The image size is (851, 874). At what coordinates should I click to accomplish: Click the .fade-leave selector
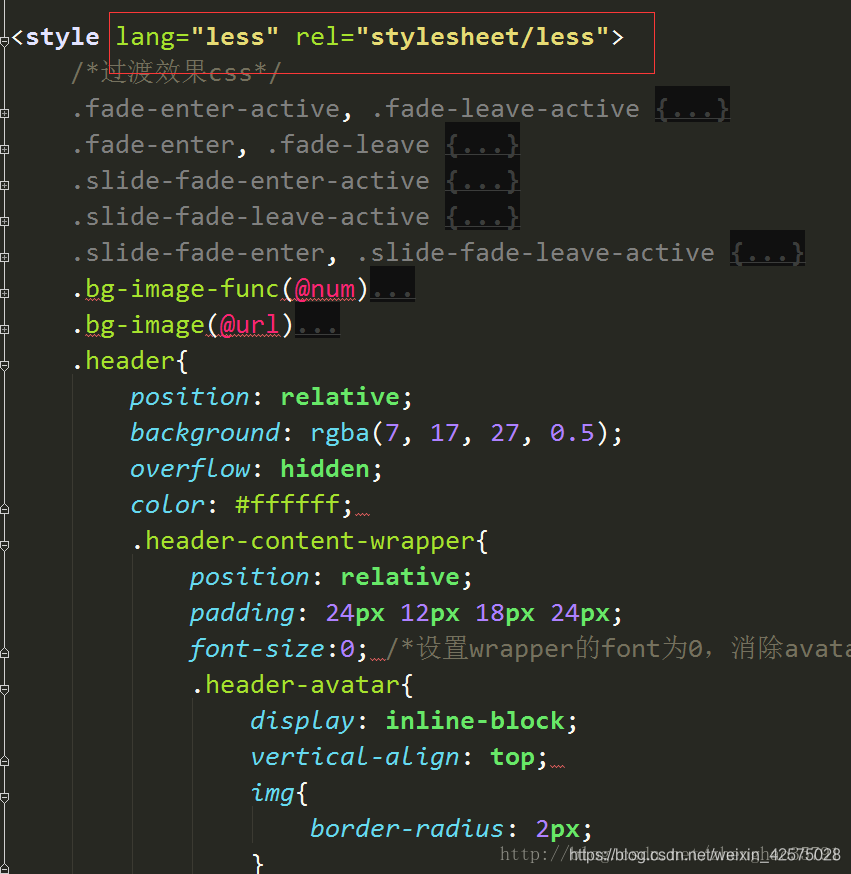tap(348, 145)
